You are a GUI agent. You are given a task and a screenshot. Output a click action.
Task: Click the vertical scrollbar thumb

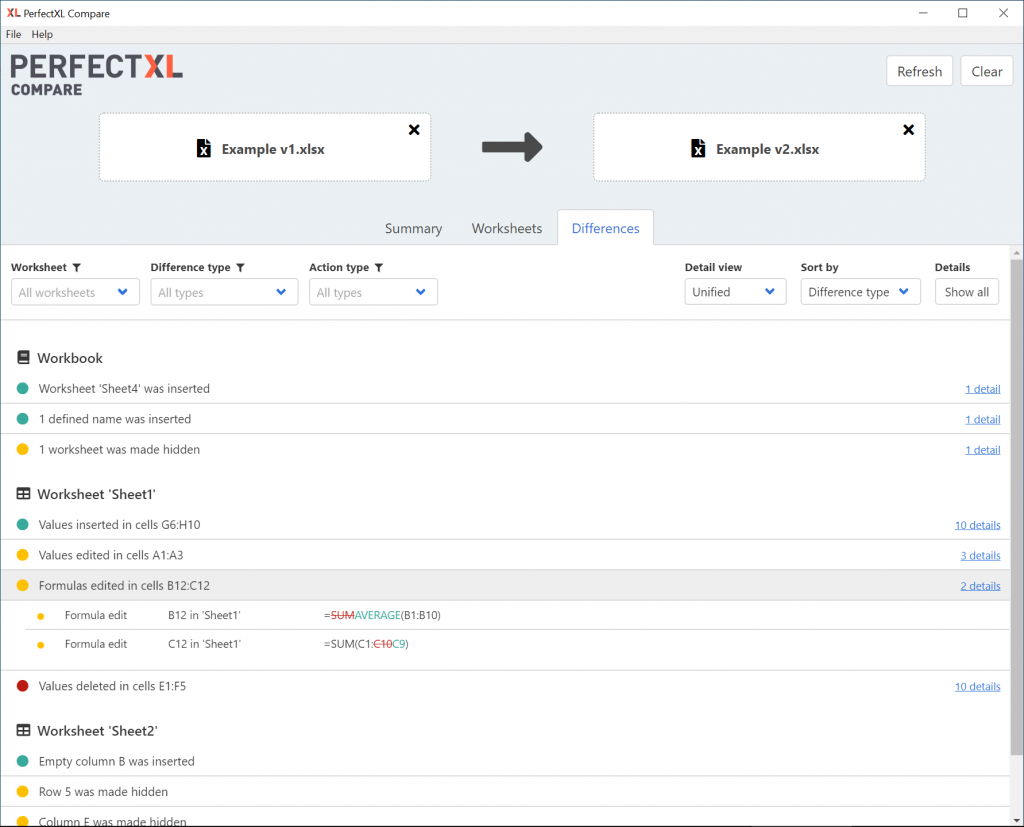click(1017, 507)
